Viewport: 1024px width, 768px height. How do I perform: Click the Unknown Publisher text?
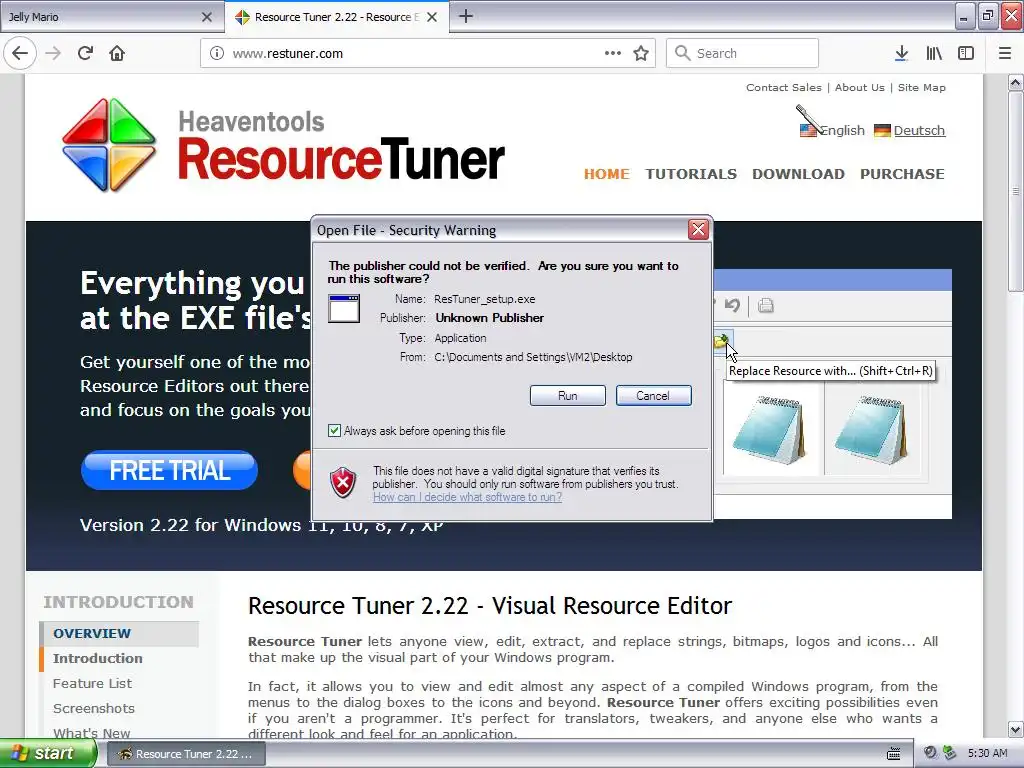point(489,318)
